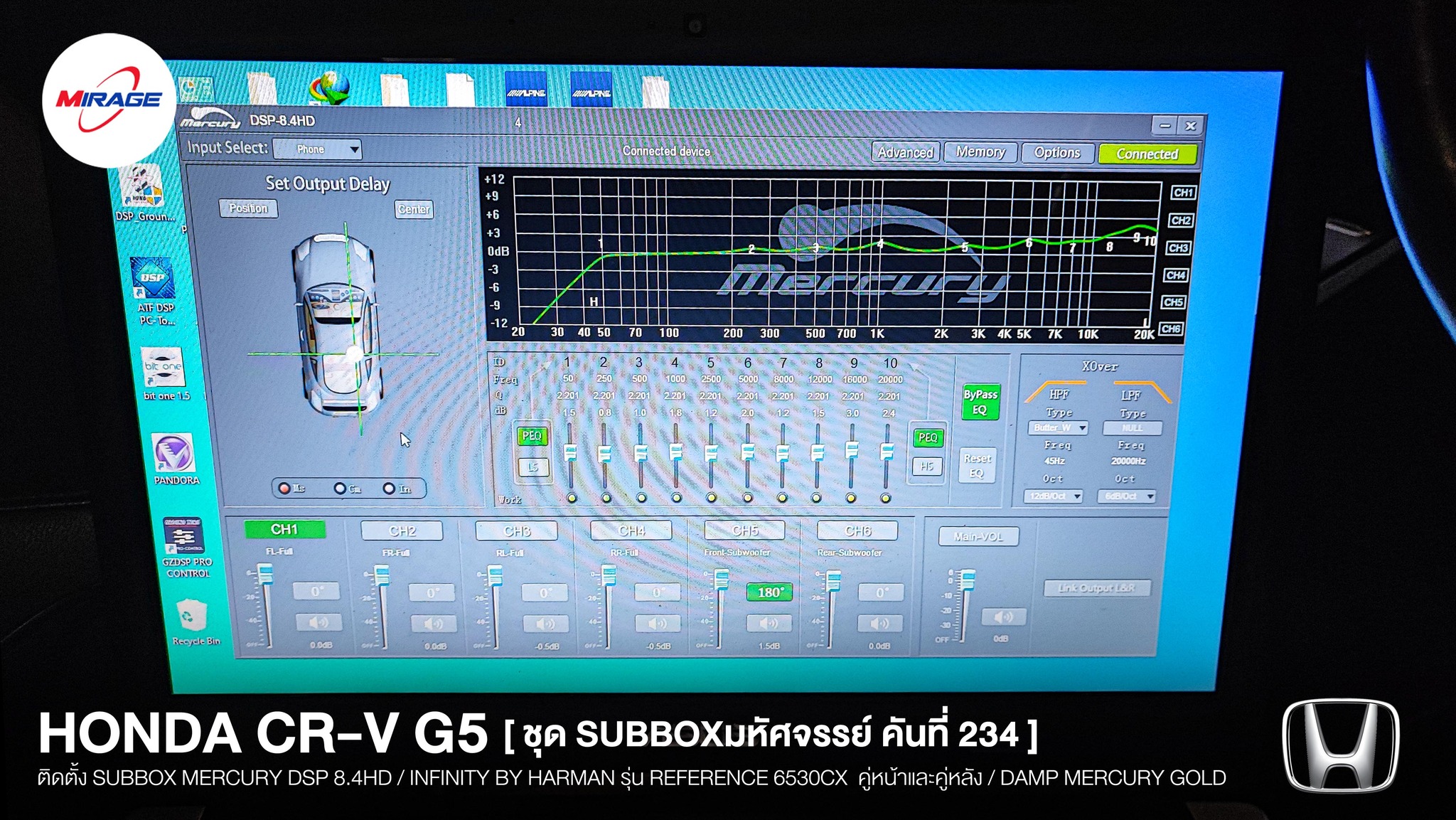This screenshot has width=1456, height=820.
Task: Click the CH5 curve label beside graph
Action: click(x=1173, y=302)
